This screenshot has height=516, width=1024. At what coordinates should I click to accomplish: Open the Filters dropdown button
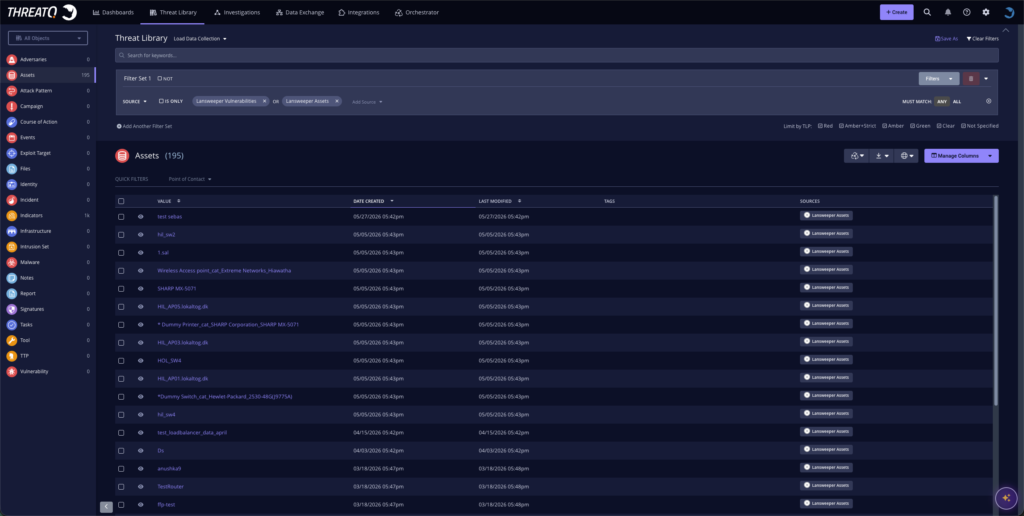coord(939,78)
